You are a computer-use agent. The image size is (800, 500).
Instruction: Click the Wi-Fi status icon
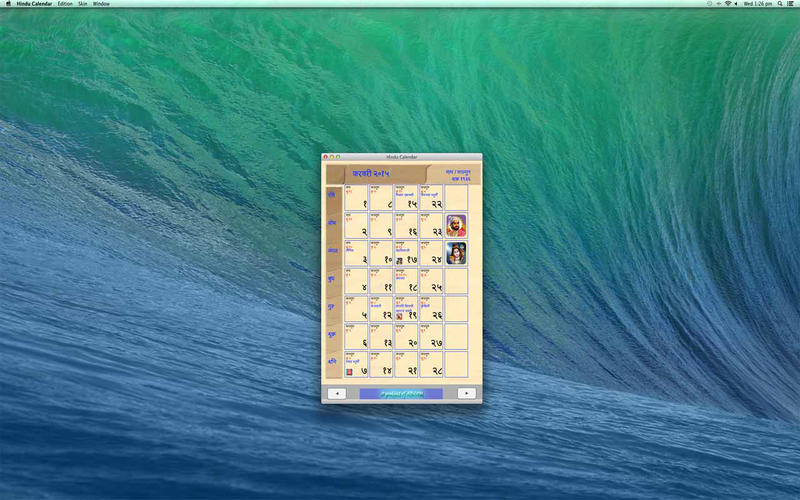click(728, 4)
